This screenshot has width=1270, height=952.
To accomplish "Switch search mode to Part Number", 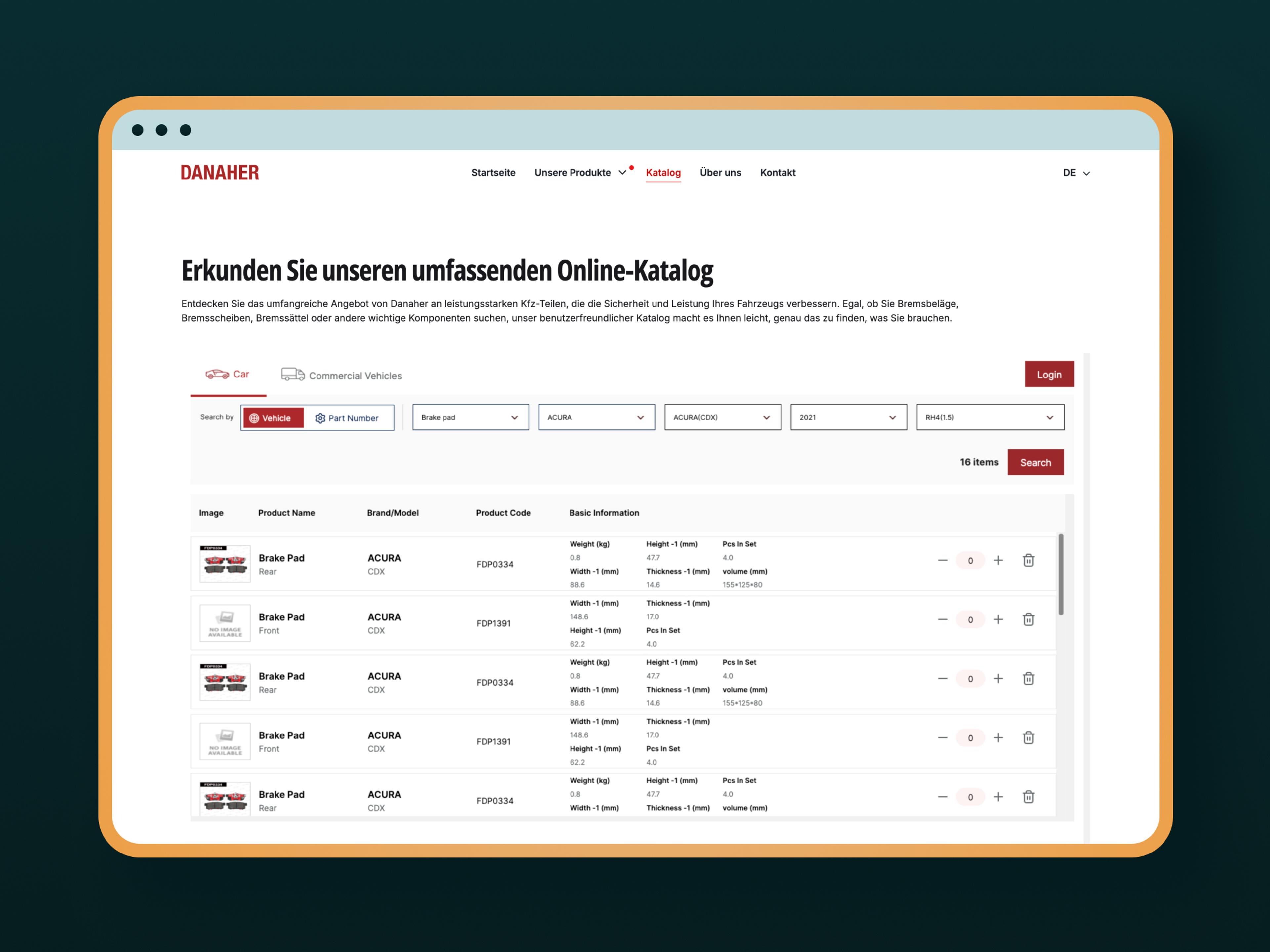I will tap(347, 418).
